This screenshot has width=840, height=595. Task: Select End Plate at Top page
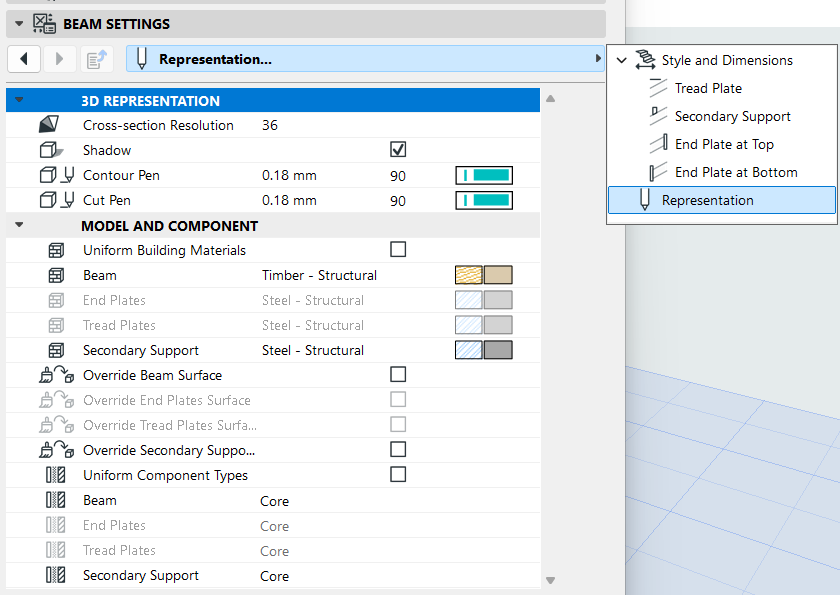(x=724, y=144)
